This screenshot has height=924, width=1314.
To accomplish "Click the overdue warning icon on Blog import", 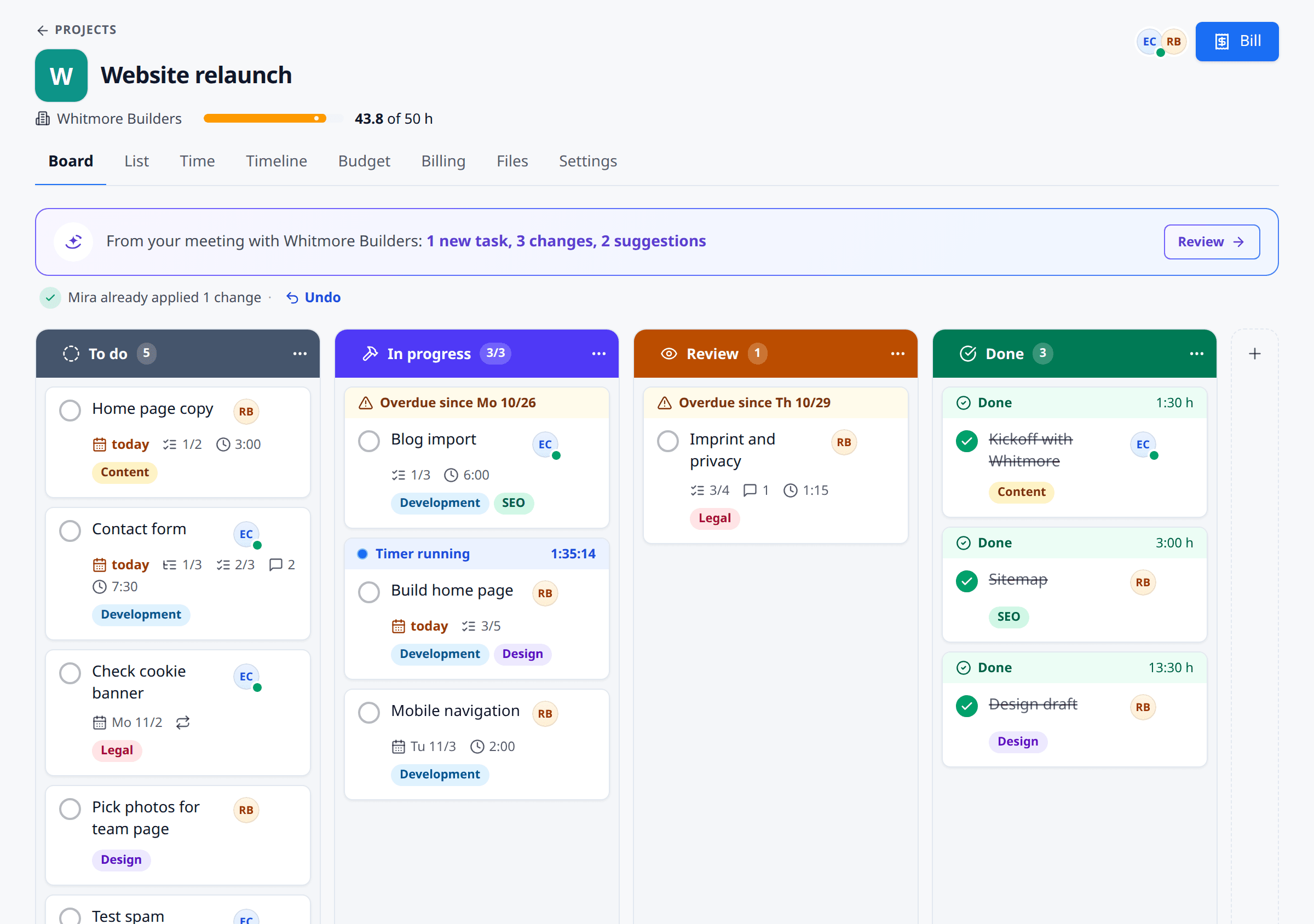I will click(366, 403).
